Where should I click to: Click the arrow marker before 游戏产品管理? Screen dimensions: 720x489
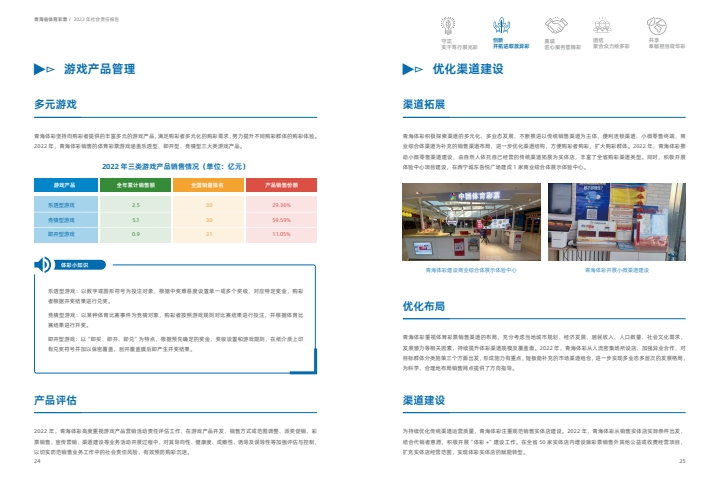point(44,69)
